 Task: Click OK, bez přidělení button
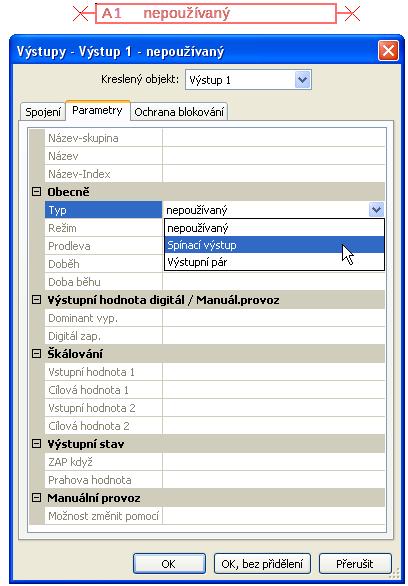[x=262, y=564]
